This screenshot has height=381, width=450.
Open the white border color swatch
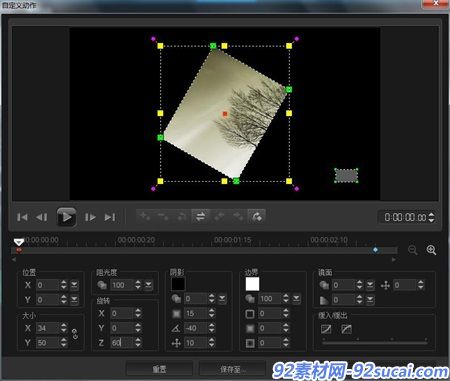[x=252, y=284]
